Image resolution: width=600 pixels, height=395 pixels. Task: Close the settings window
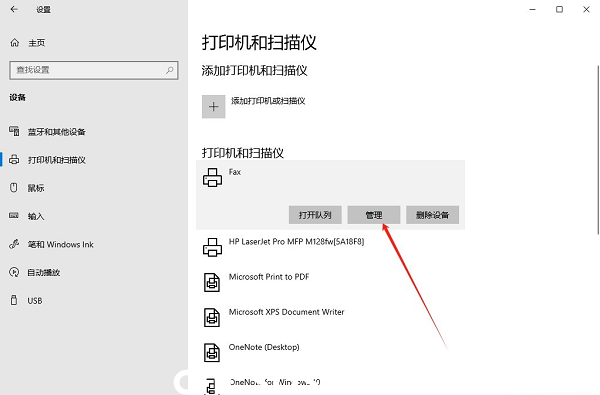pos(586,9)
